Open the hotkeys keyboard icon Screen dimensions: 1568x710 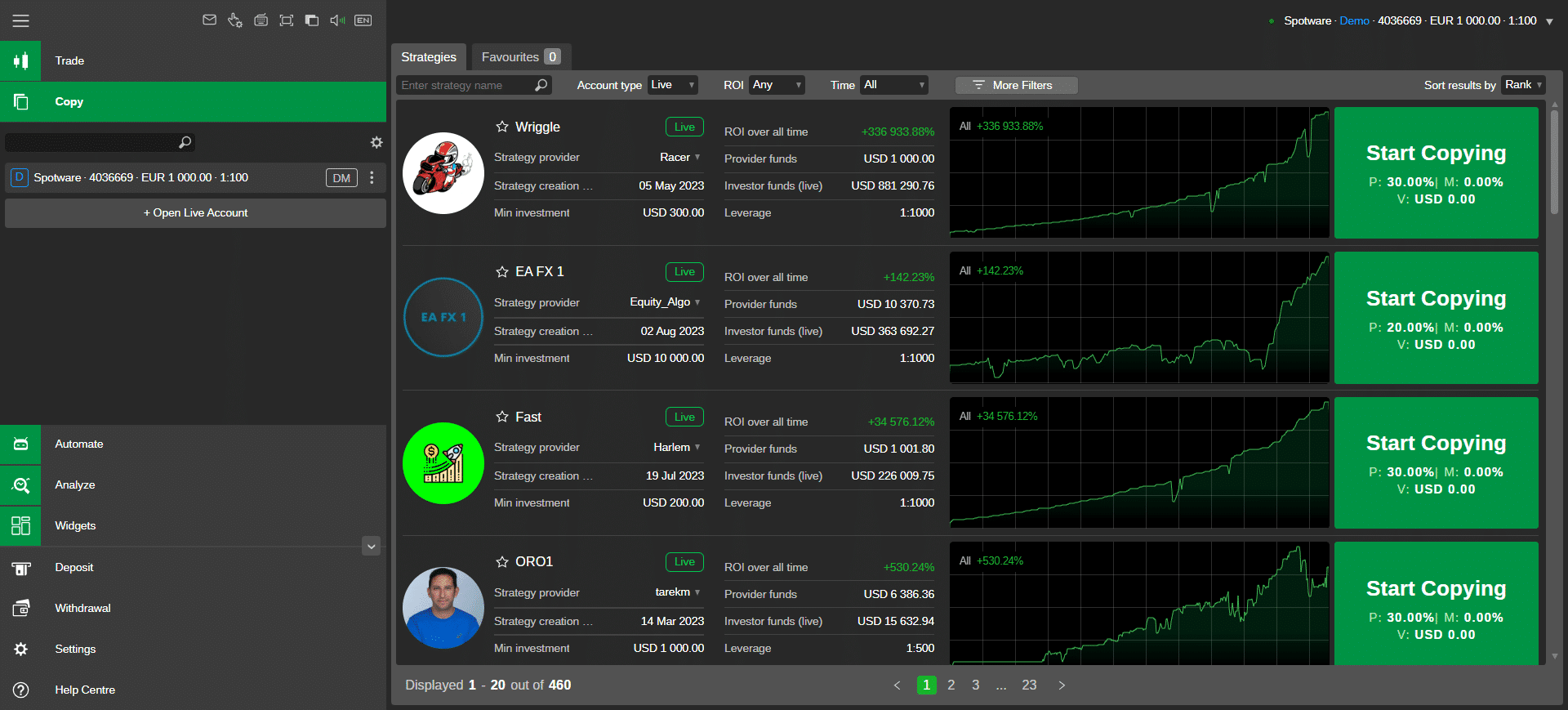pyautogui.click(x=261, y=20)
